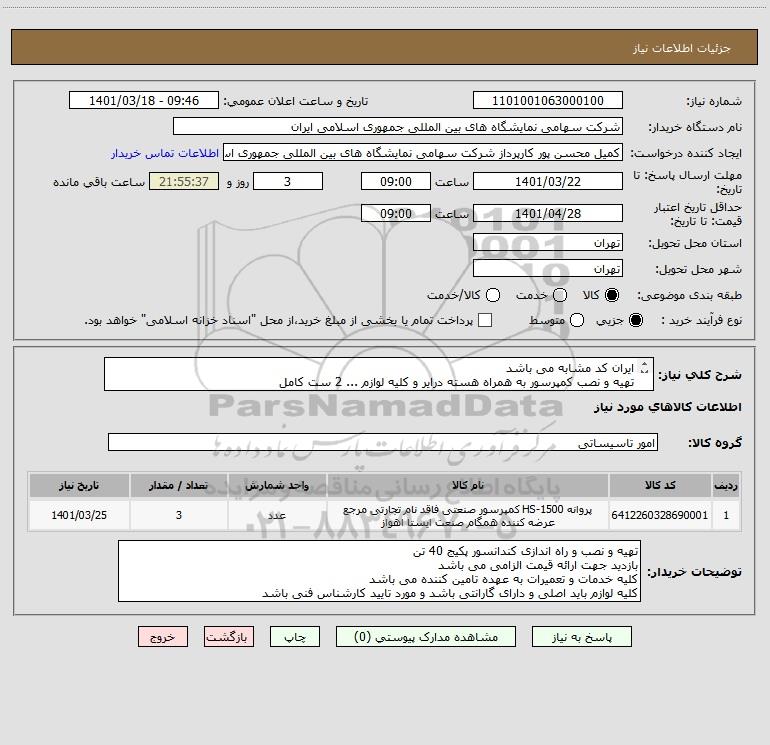
Task: Click the general description text area
Action: 379,375
